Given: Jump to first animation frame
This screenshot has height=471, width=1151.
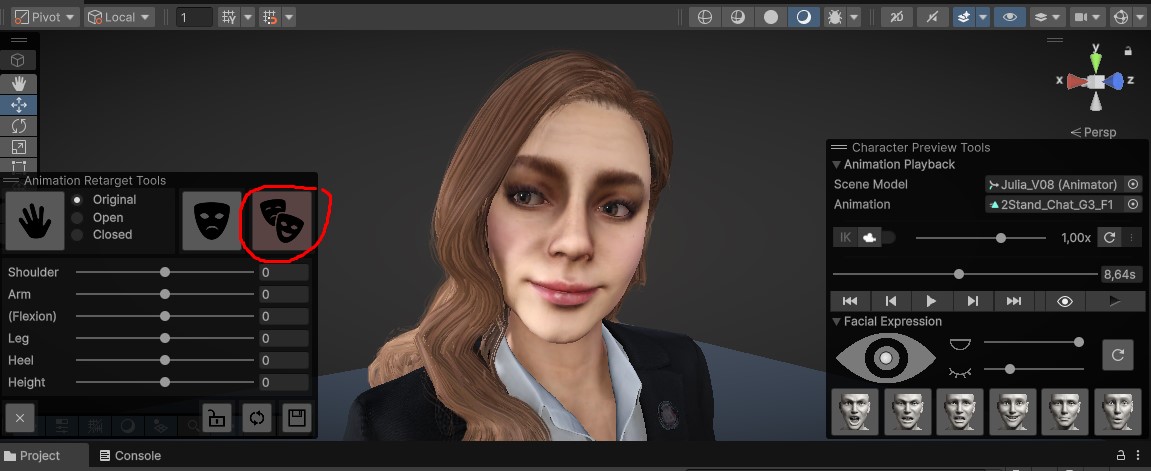Looking at the screenshot, I should point(850,301).
